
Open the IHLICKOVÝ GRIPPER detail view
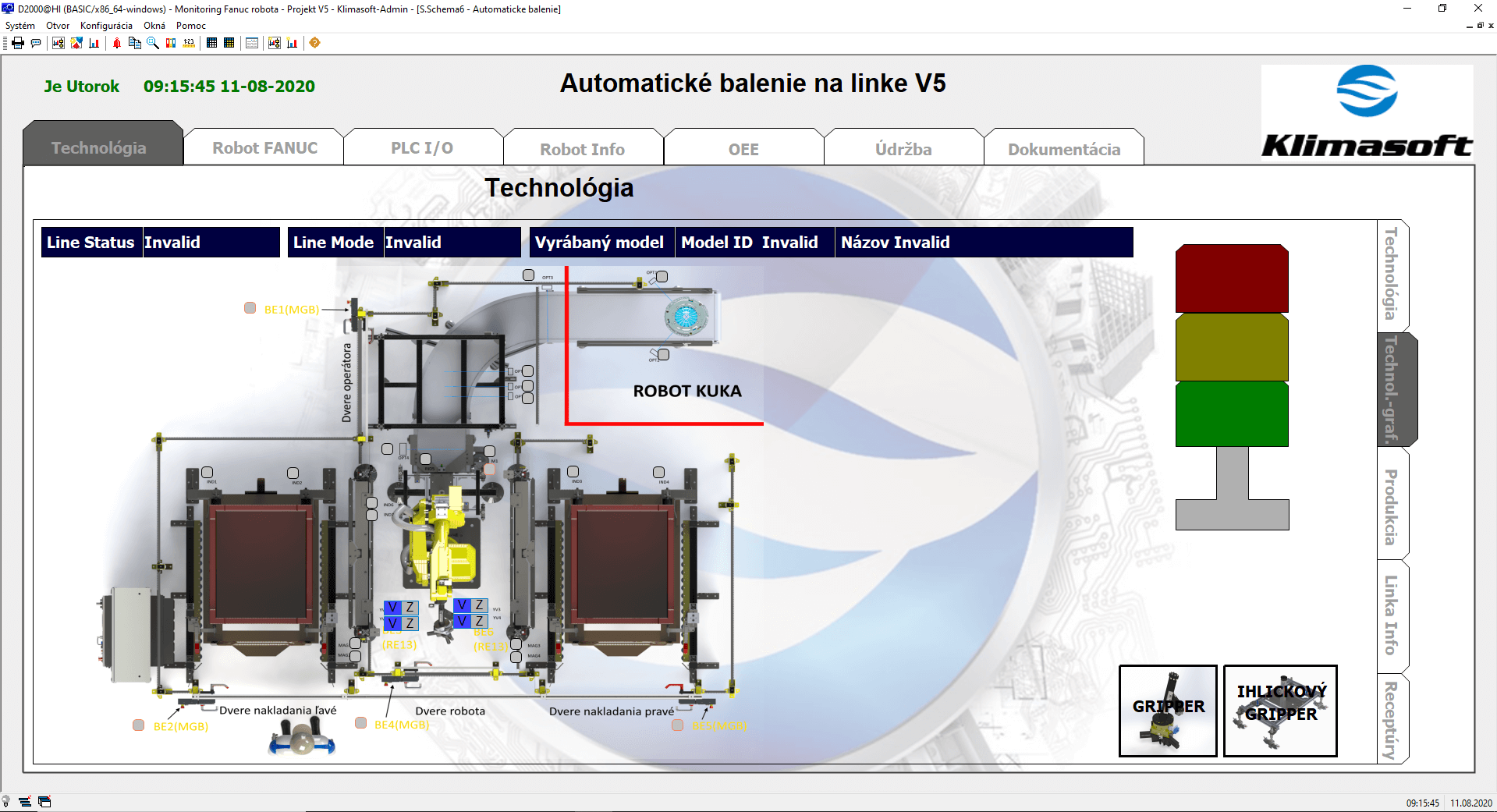(1280, 711)
